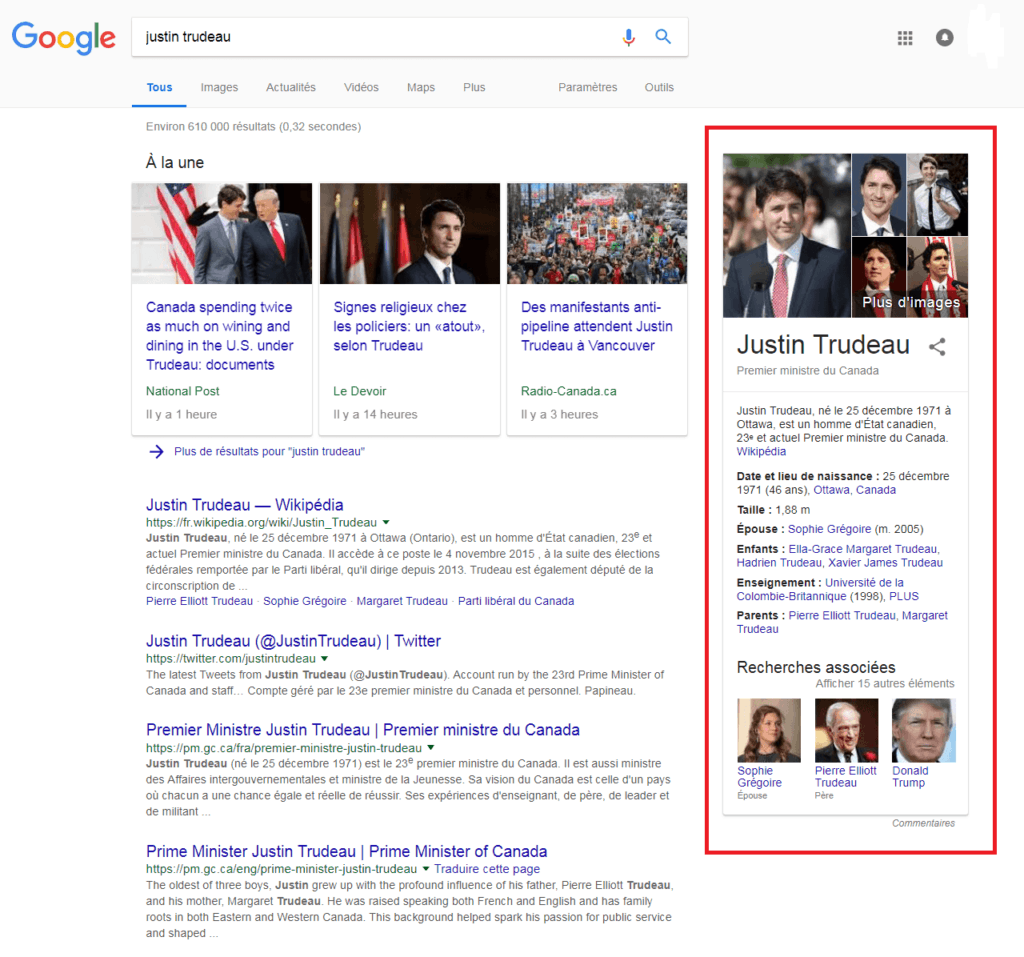This screenshot has height=957, width=1024.
Task: Click Environ 610 000 résultats text
Action: pyautogui.click(x=253, y=127)
